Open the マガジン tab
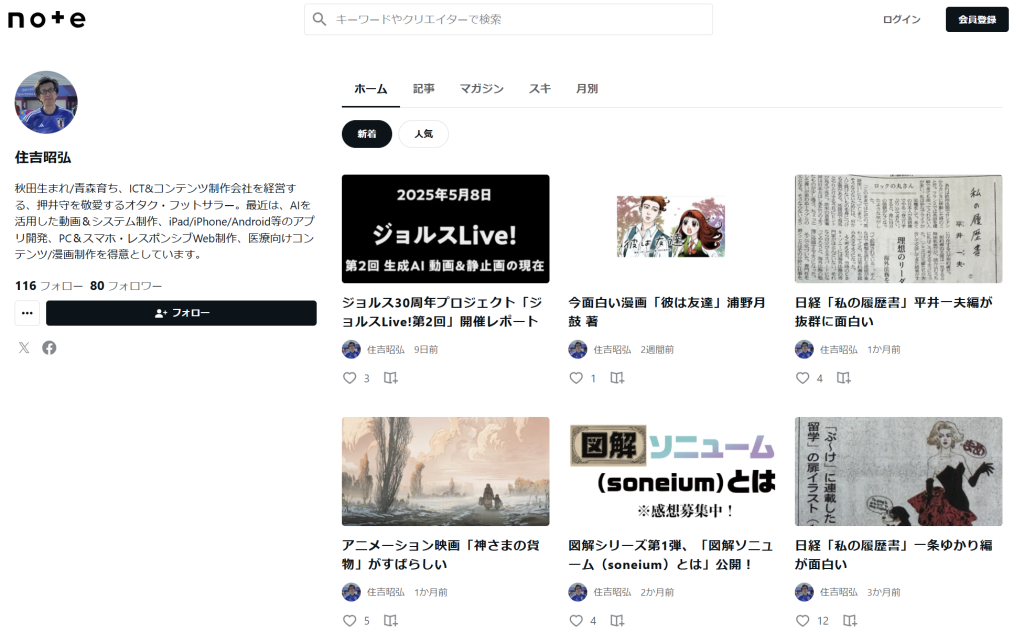This screenshot has width=1024, height=643. 481,89
